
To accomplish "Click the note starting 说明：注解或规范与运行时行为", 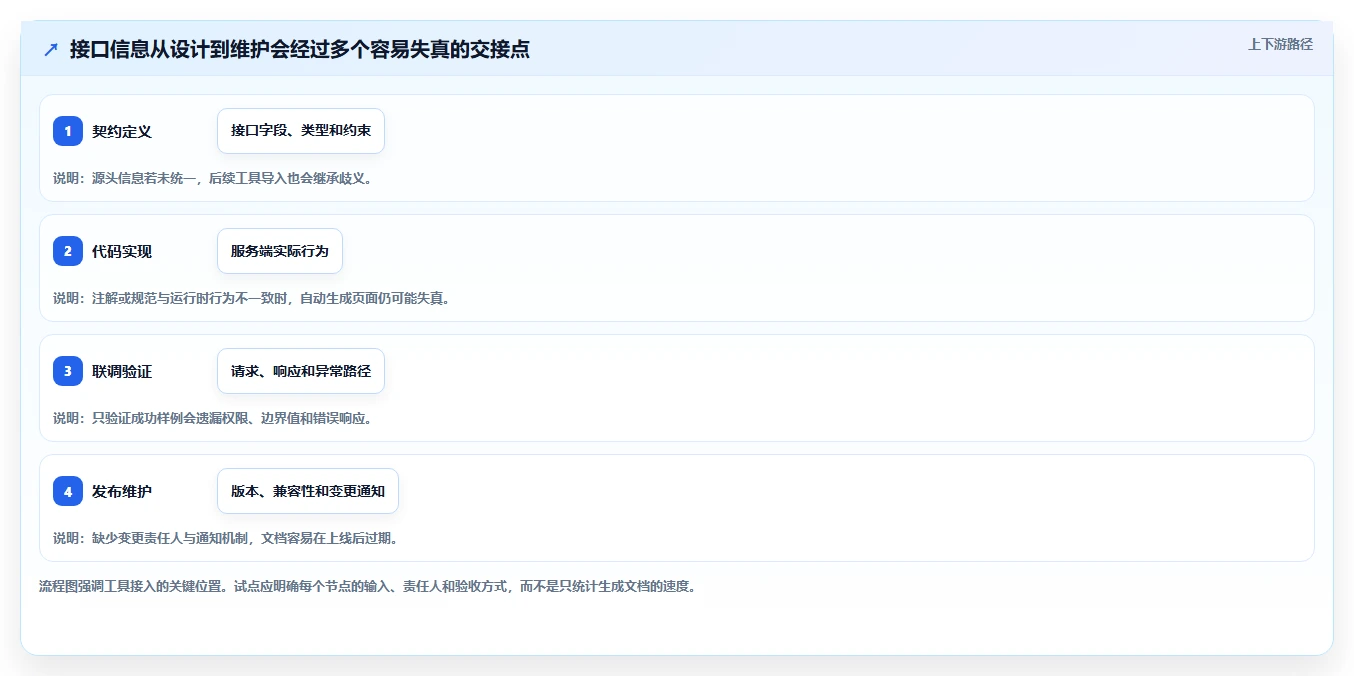I will click(251, 298).
